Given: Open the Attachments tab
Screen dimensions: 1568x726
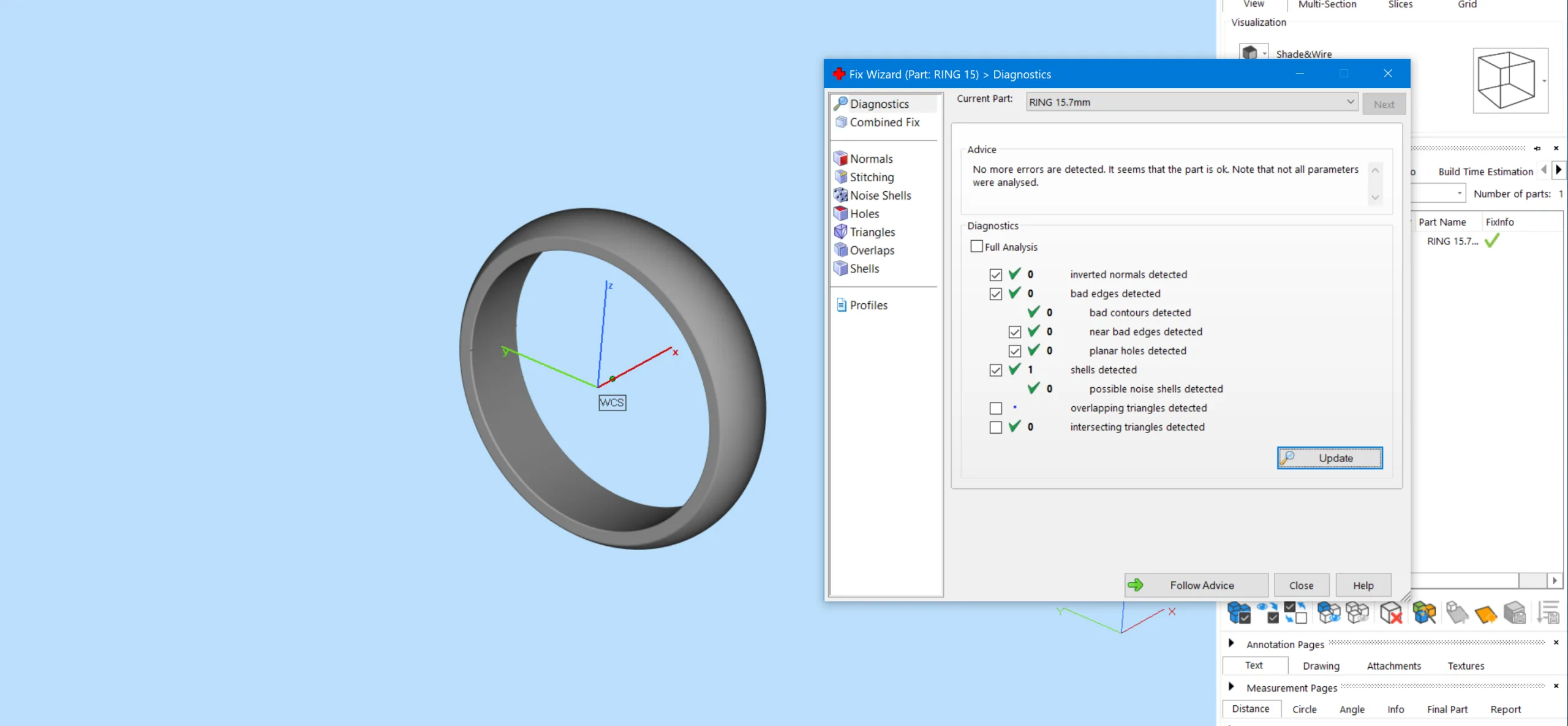Looking at the screenshot, I should click(x=1393, y=665).
